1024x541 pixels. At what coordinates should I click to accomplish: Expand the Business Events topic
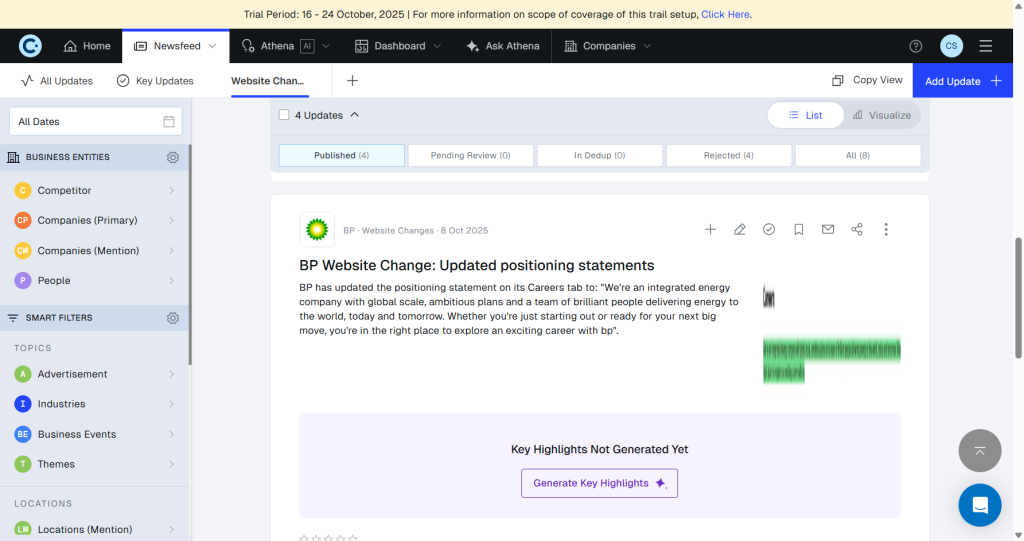click(x=171, y=434)
